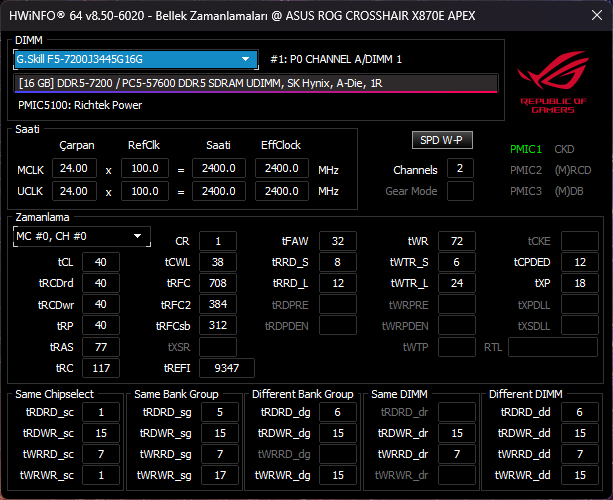
Task: Click the UCLK multiplier value 24.00
Action: tap(74, 191)
